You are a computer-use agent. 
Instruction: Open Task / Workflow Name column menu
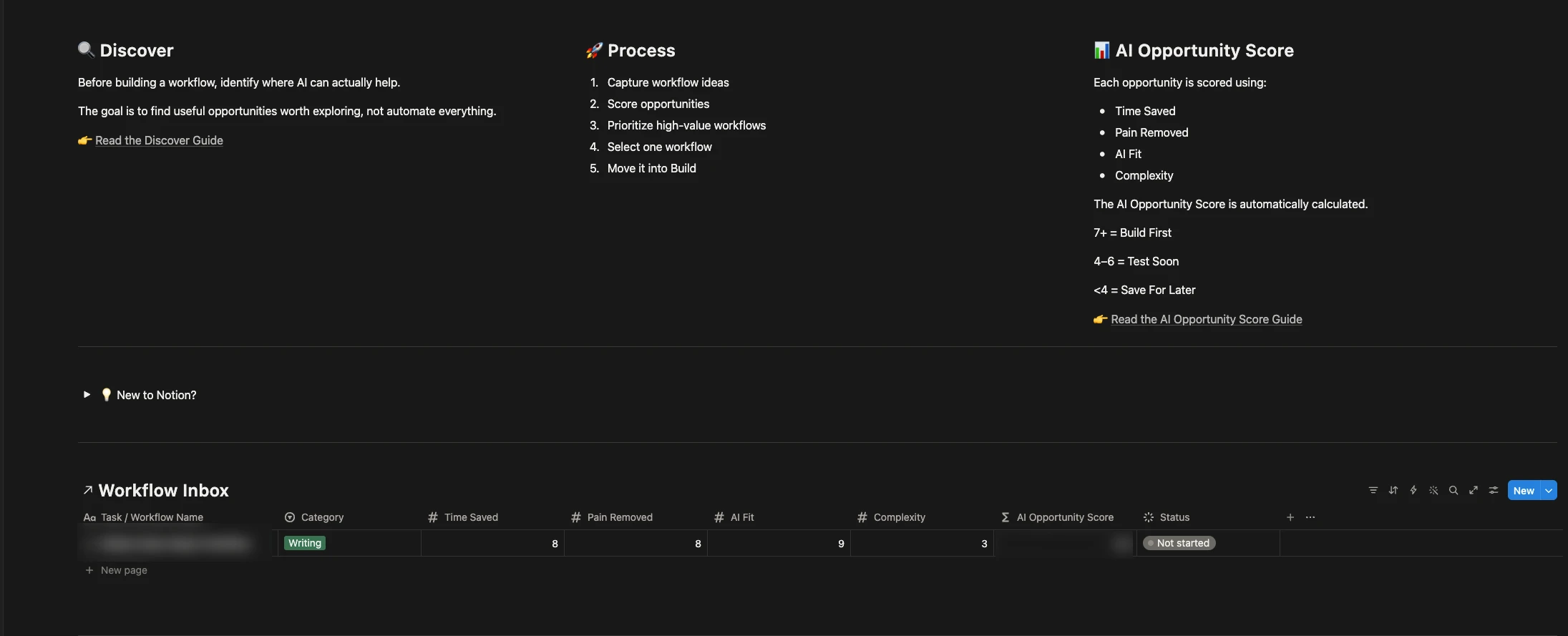[152, 517]
